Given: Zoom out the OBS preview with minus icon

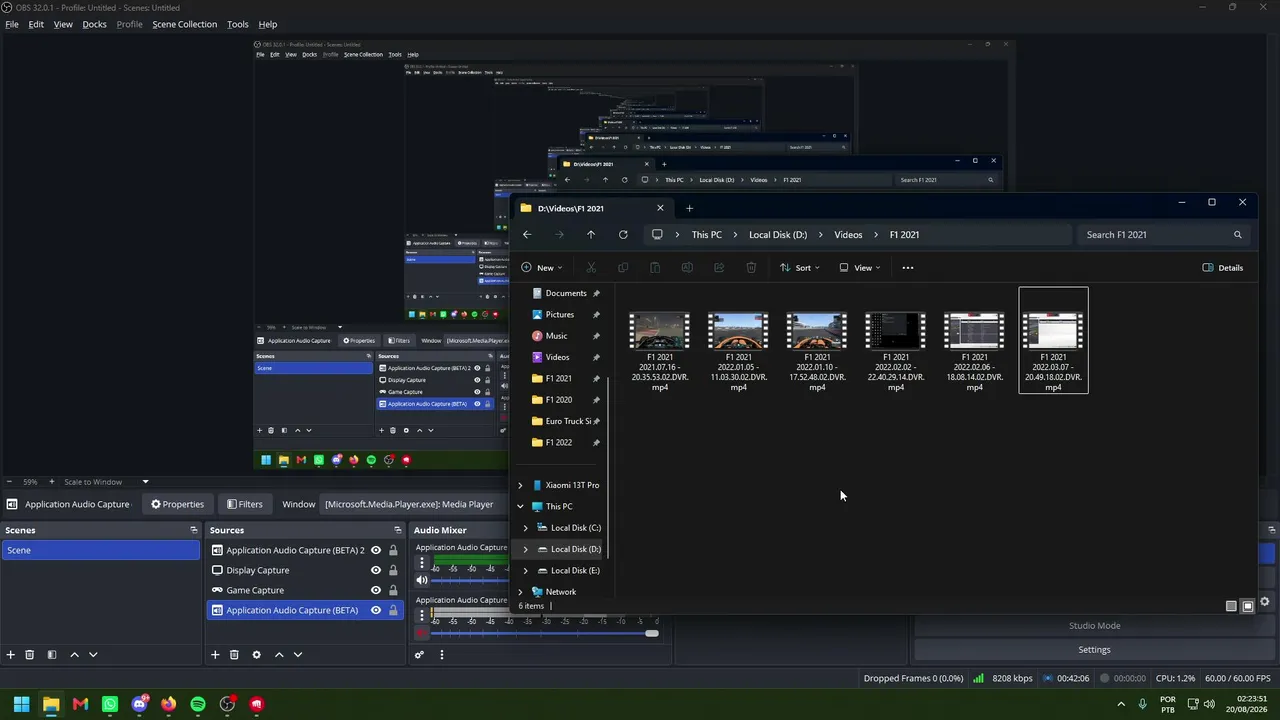Looking at the screenshot, I should point(10,482).
